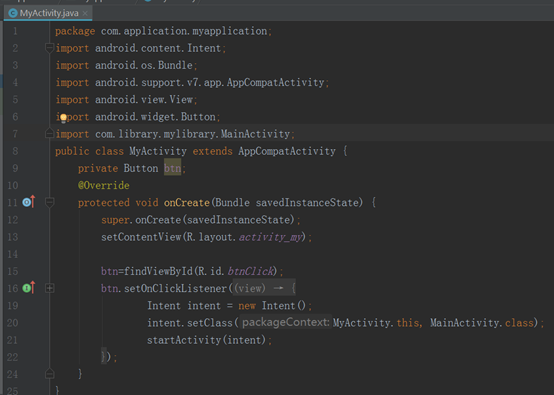
Task: Click line number 1 in the gutter
Action: pos(15,31)
